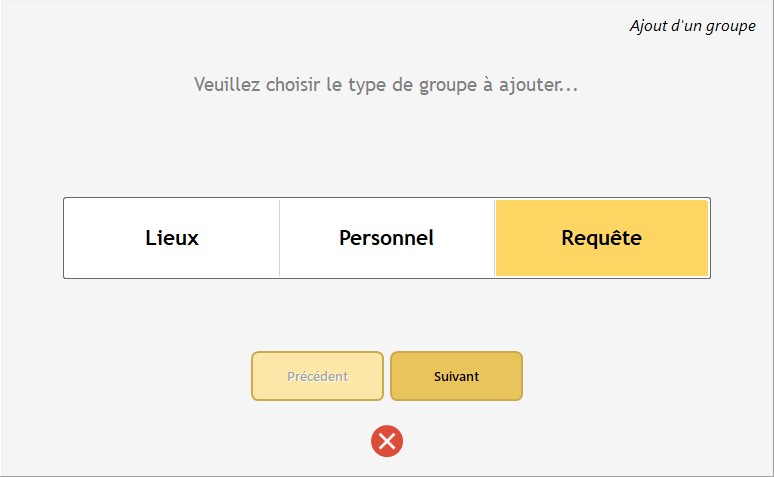The height and width of the screenshot is (477, 774).
Task: Select the Personnel group type
Action: pos(386,238)
